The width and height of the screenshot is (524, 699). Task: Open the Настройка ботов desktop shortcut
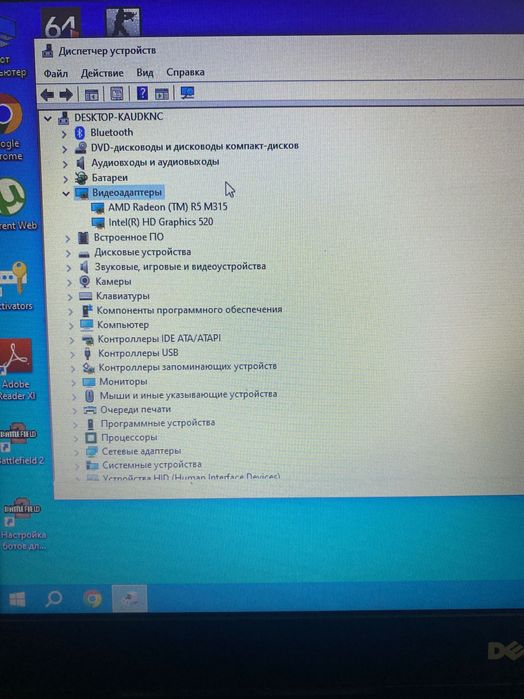[x=22, y=524]
